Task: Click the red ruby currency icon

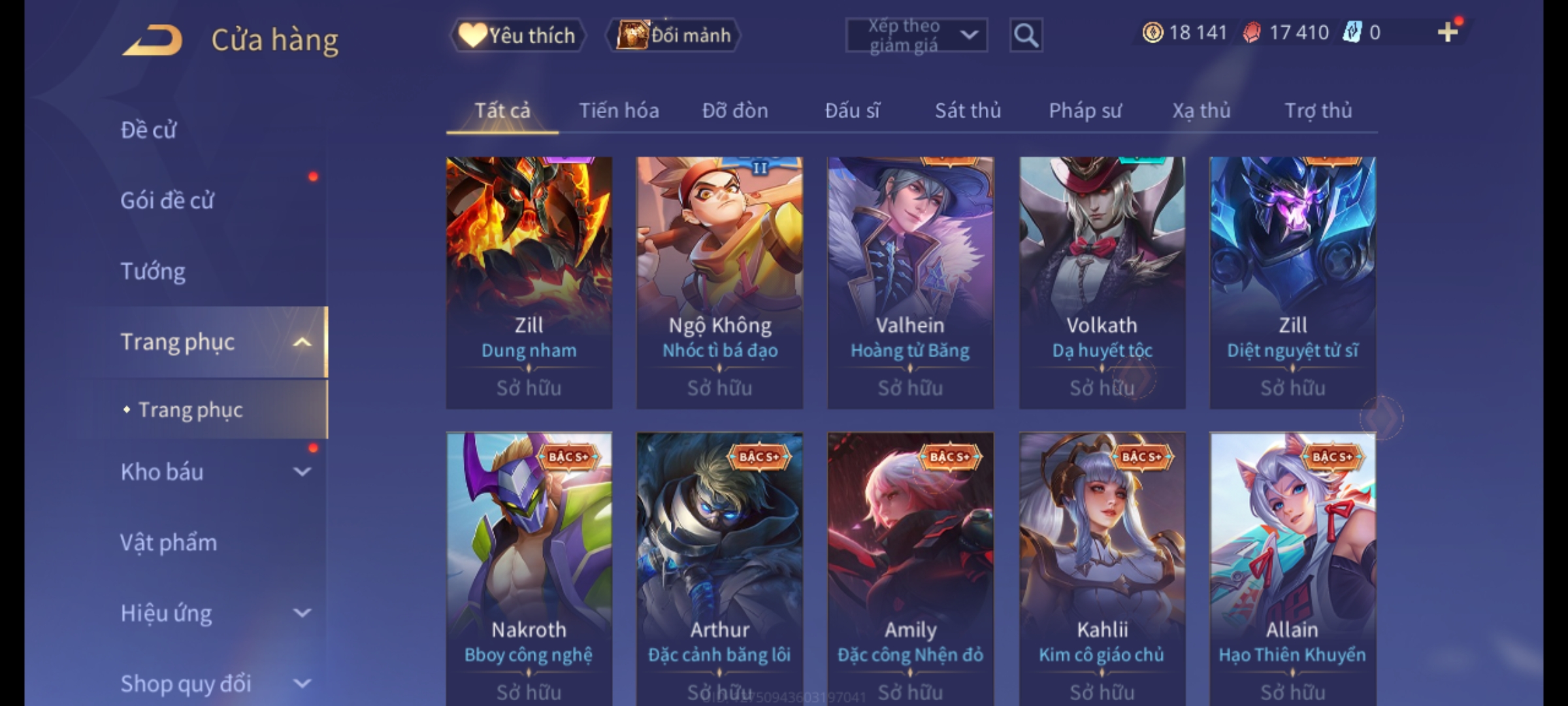Action: click(x=1252, y=33)
